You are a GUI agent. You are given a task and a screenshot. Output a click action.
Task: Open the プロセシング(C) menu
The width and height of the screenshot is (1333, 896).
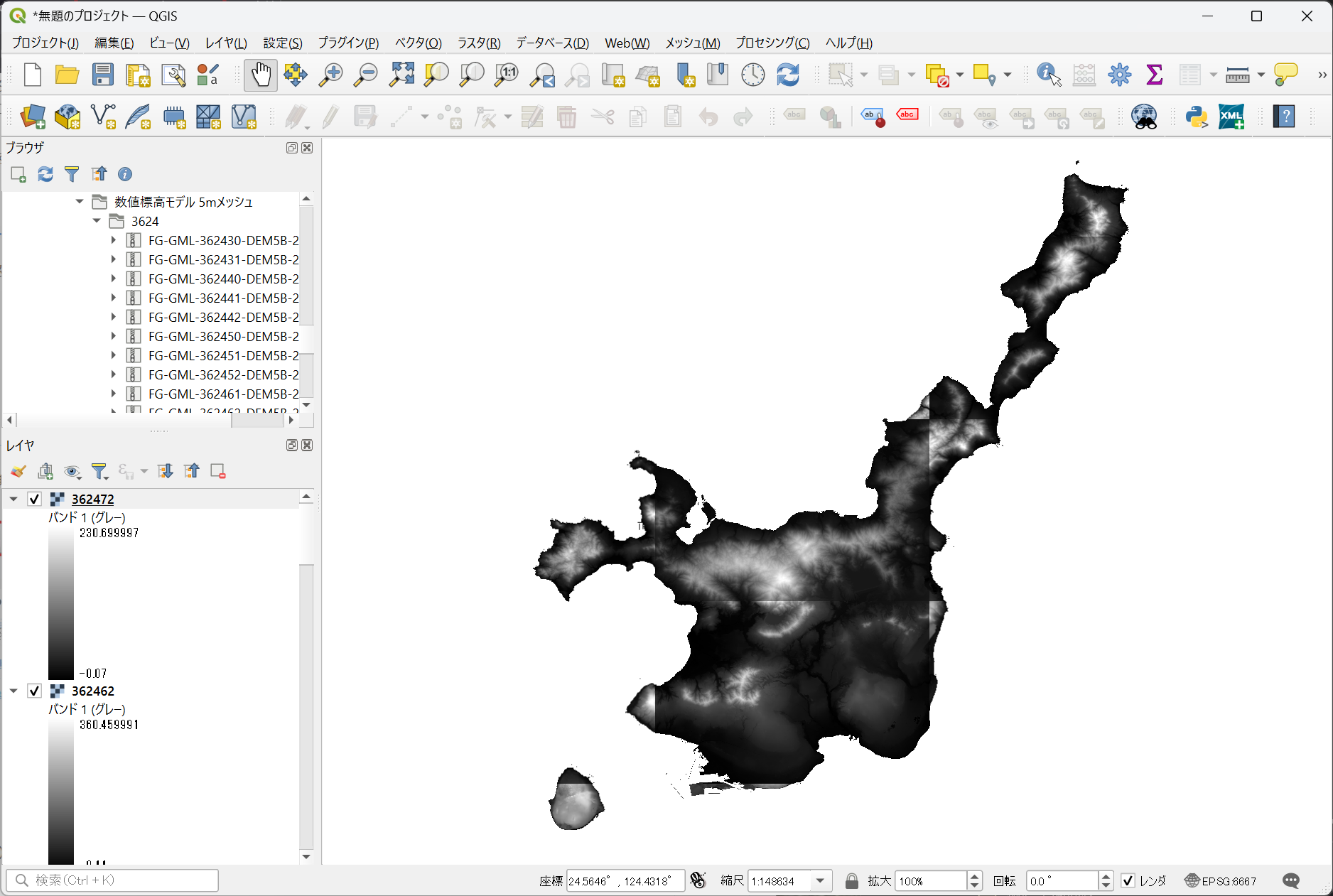pyautogui.click(x=772, y=43)
